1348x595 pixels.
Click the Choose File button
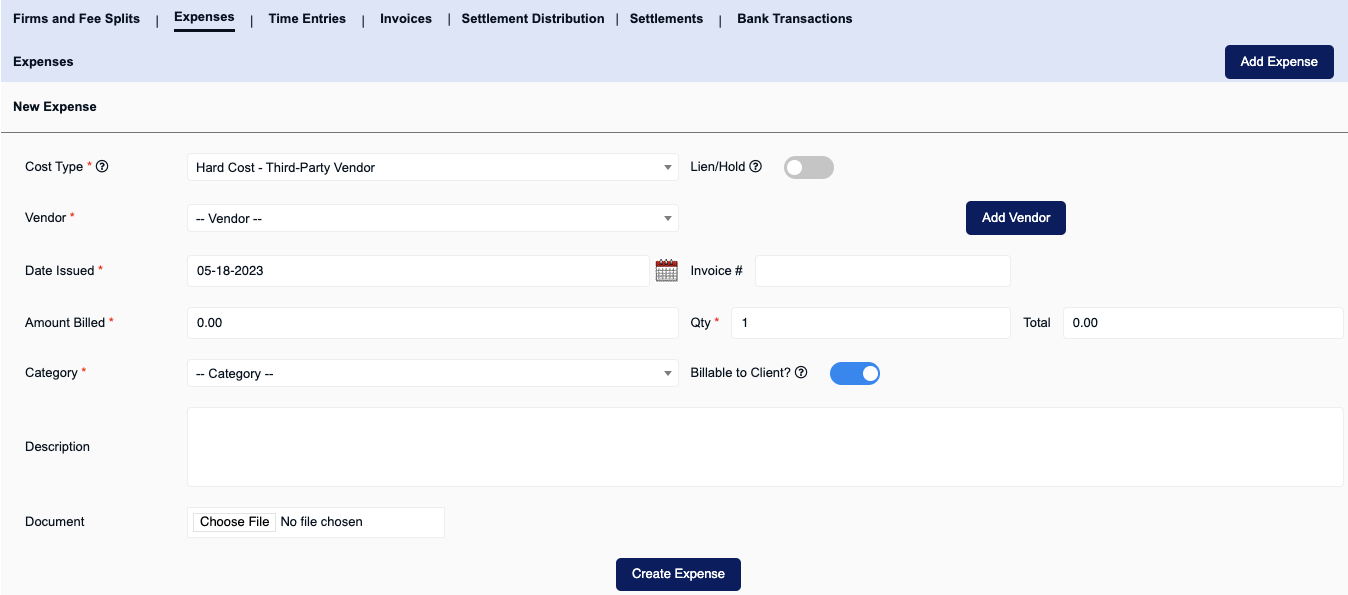pos(235,522)
